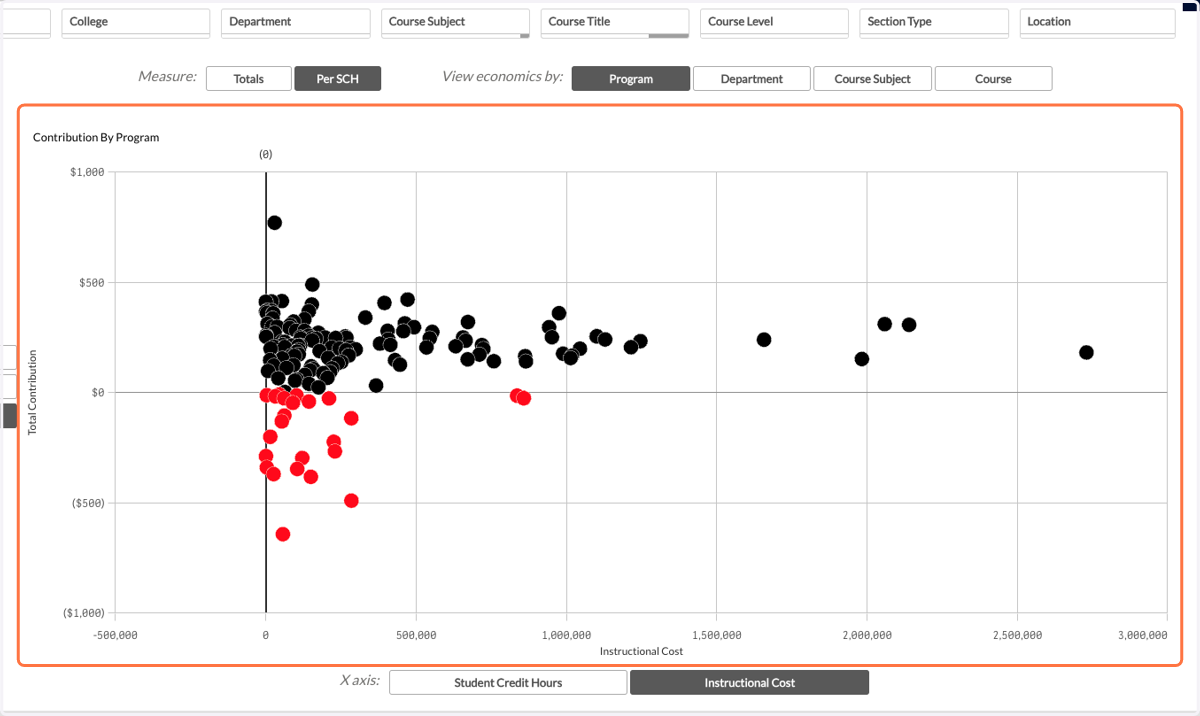Open the Department filter dropdown
This screenshot has height=716, width=1200.
pos(296,22)
